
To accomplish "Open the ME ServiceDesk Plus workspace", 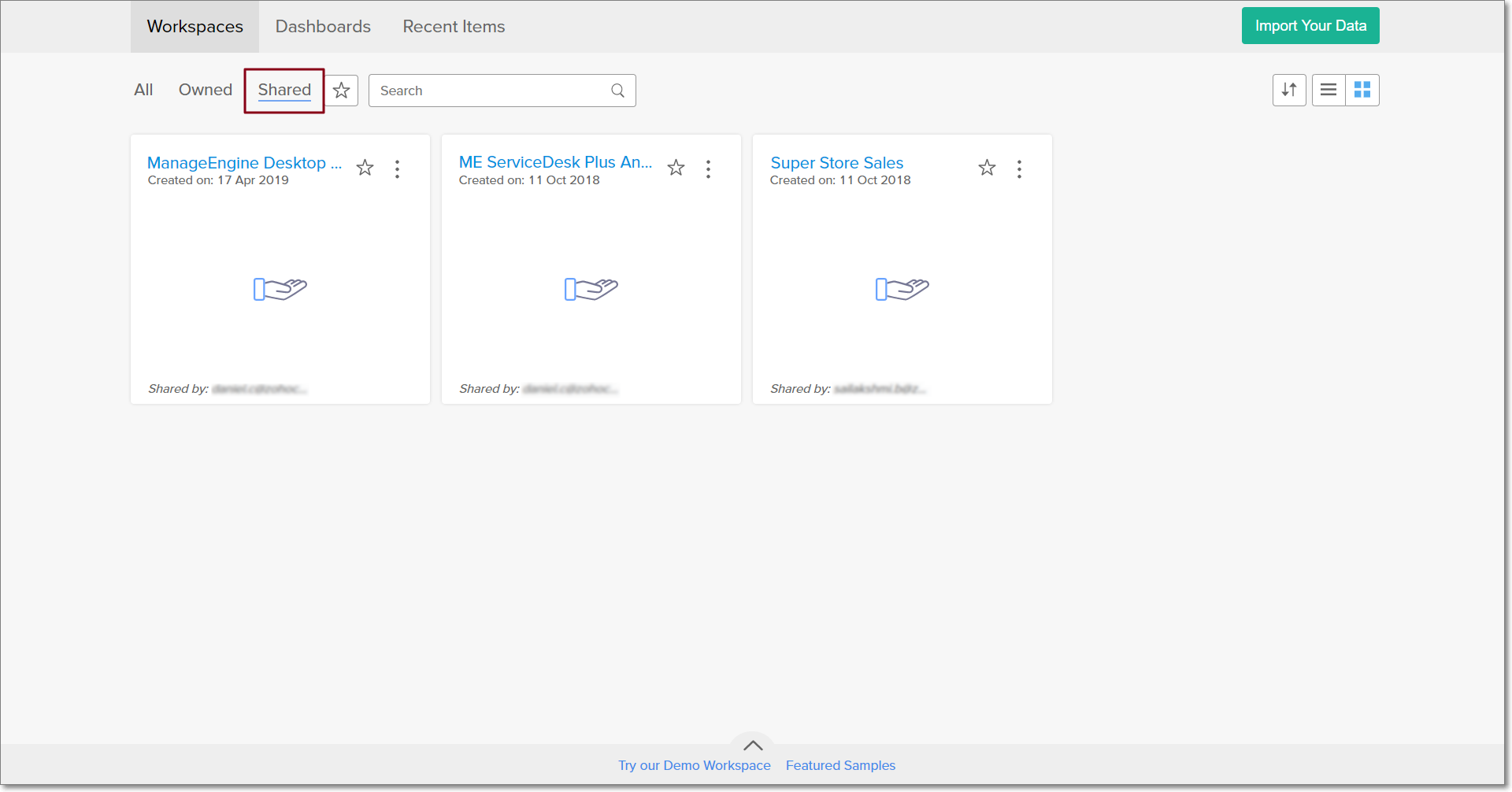I will (556, 162).
